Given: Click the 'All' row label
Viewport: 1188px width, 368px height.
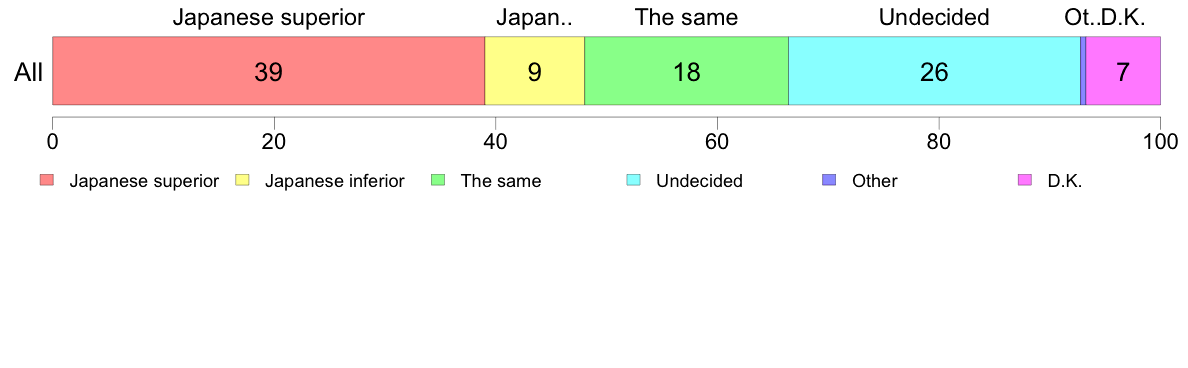Looking at the screenshot, I should pos(29,73).
